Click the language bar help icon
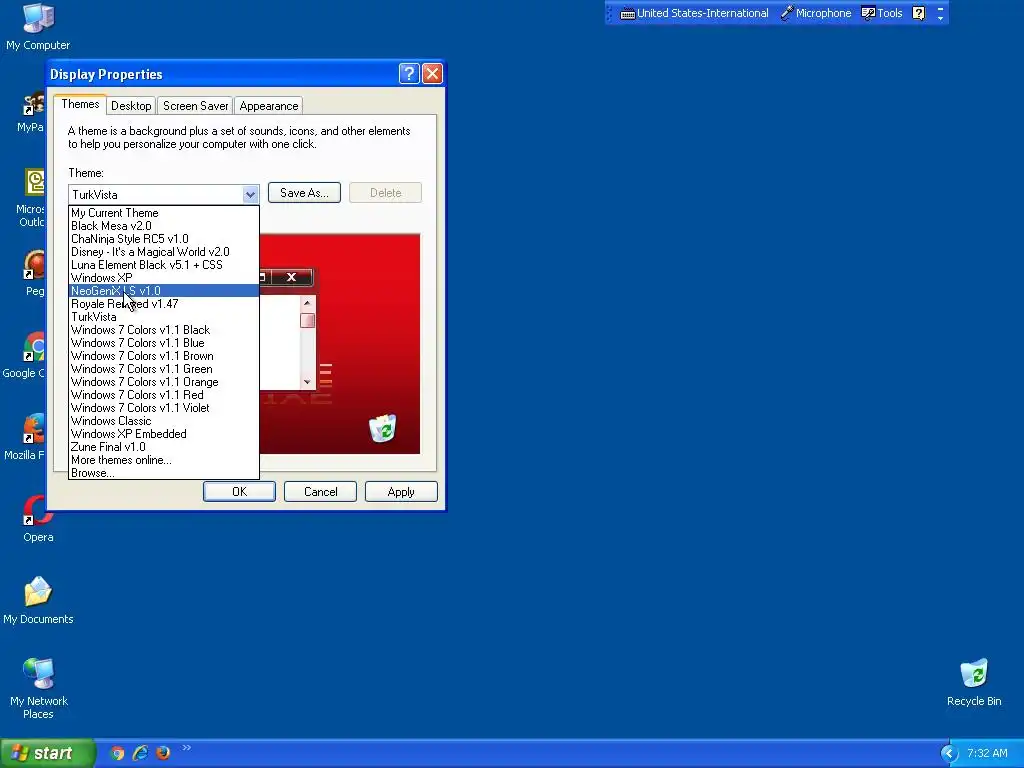The image size is (1024, 768). click(918, 13)
